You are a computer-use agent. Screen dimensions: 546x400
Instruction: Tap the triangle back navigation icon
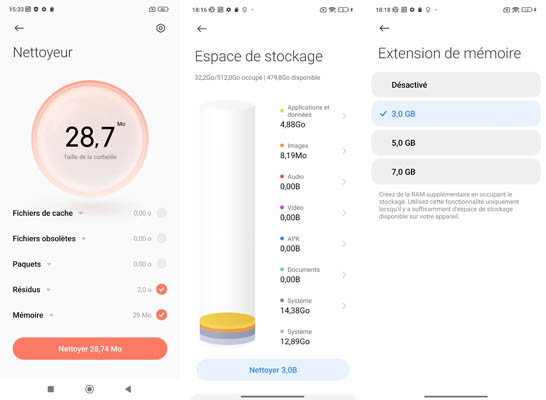pos(128,389)
